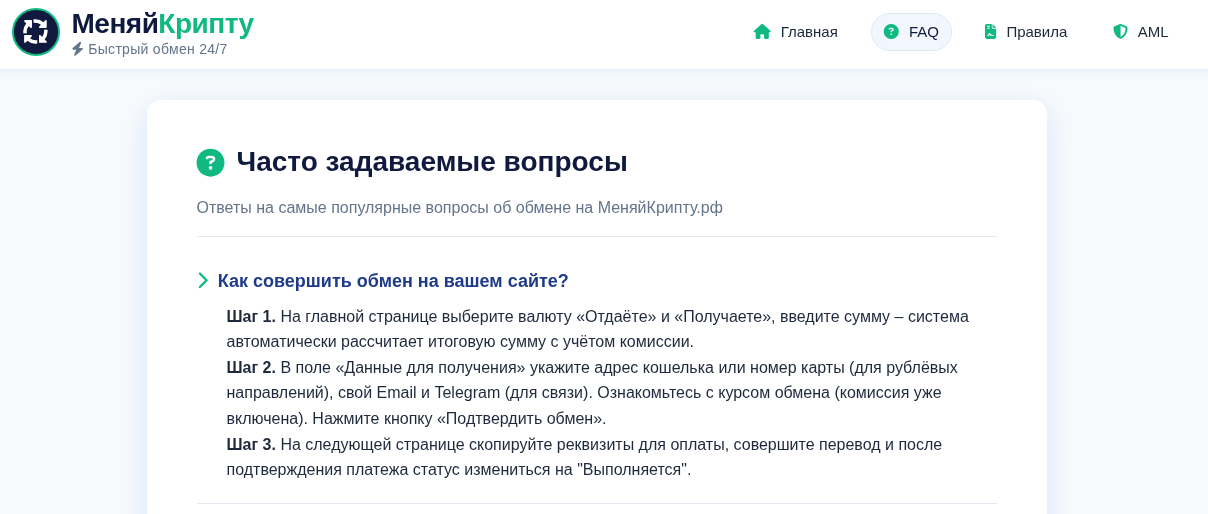Open the Правила menu item
1208x514 pixels.
[x=1026, y=32]
